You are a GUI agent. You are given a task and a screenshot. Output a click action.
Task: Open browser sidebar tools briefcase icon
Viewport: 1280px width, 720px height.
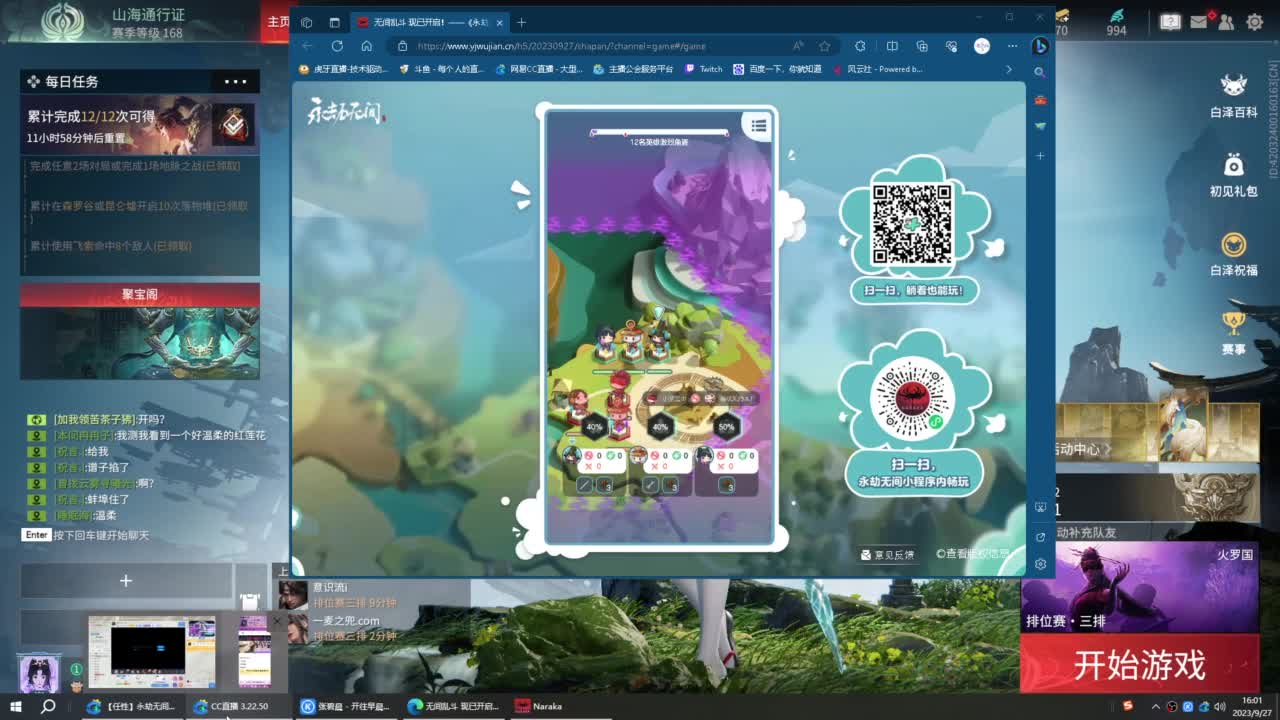1040,100
